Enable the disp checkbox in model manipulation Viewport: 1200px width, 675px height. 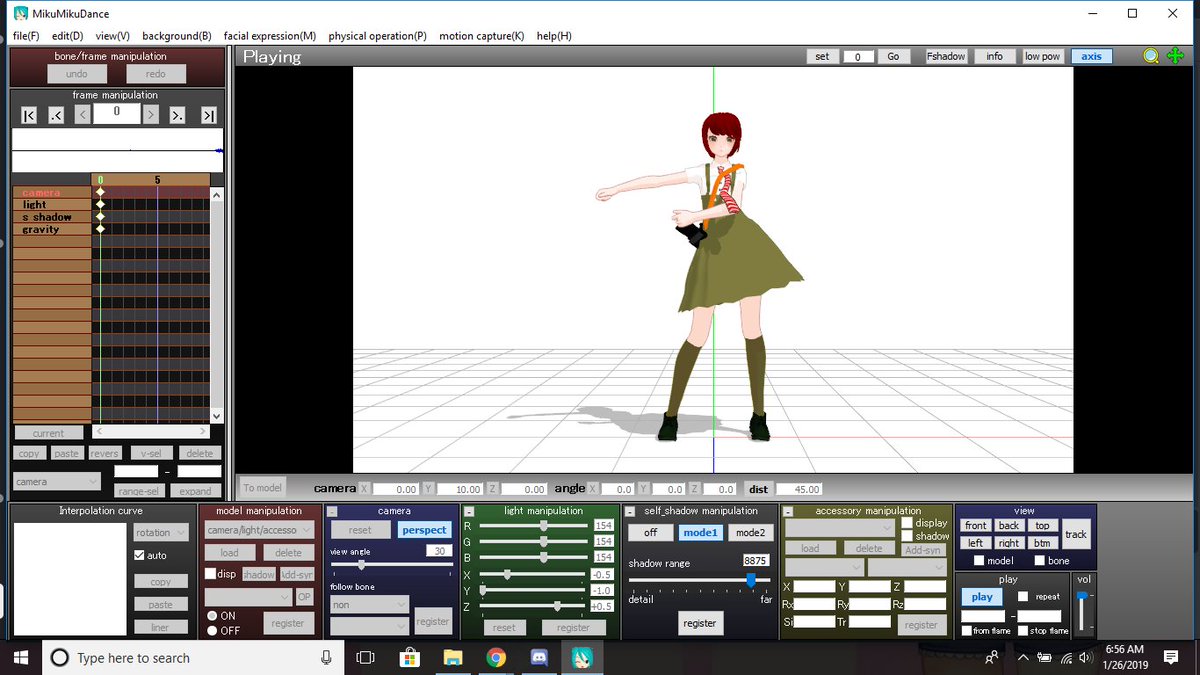210,574
